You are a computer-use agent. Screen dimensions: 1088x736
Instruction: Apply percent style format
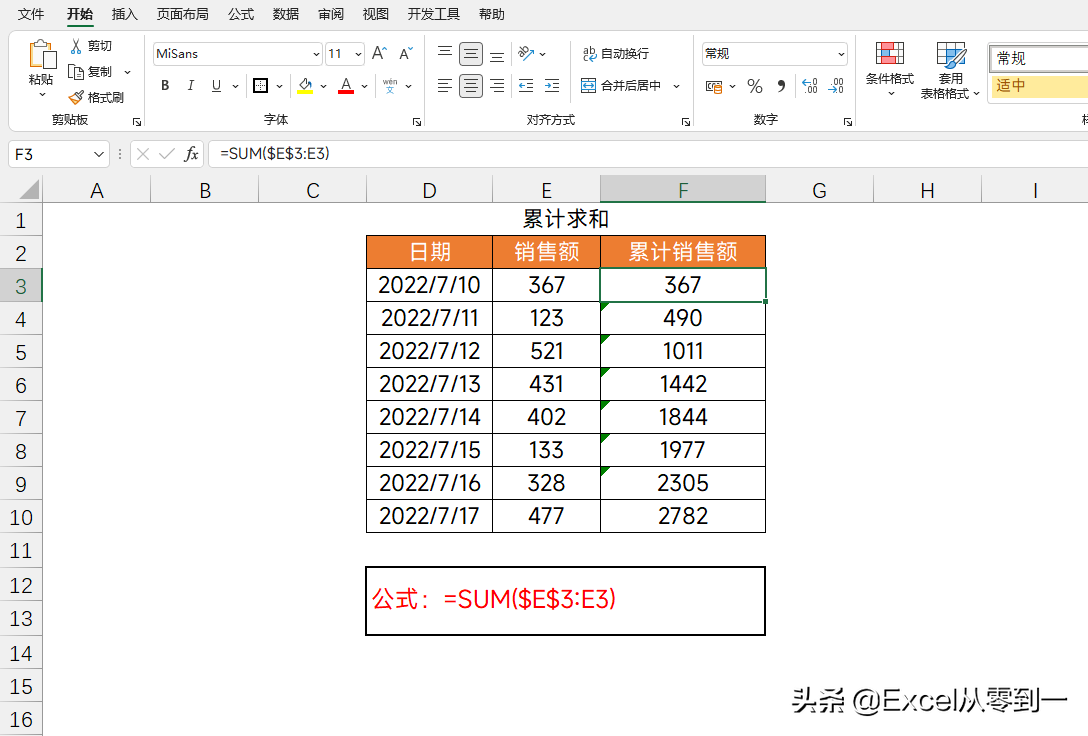(755, 86)
